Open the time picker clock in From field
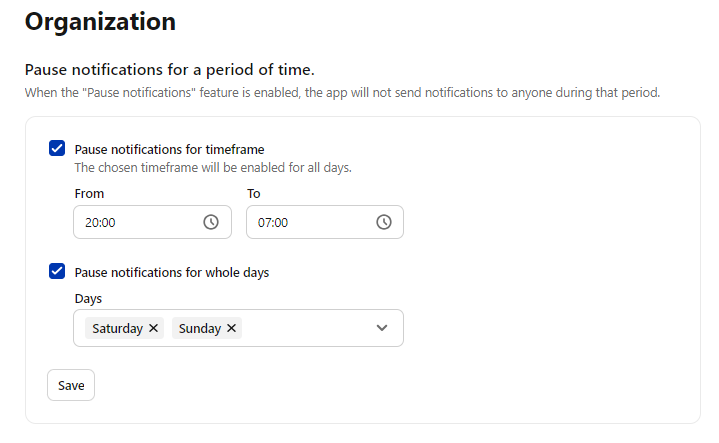 (211, 222)
